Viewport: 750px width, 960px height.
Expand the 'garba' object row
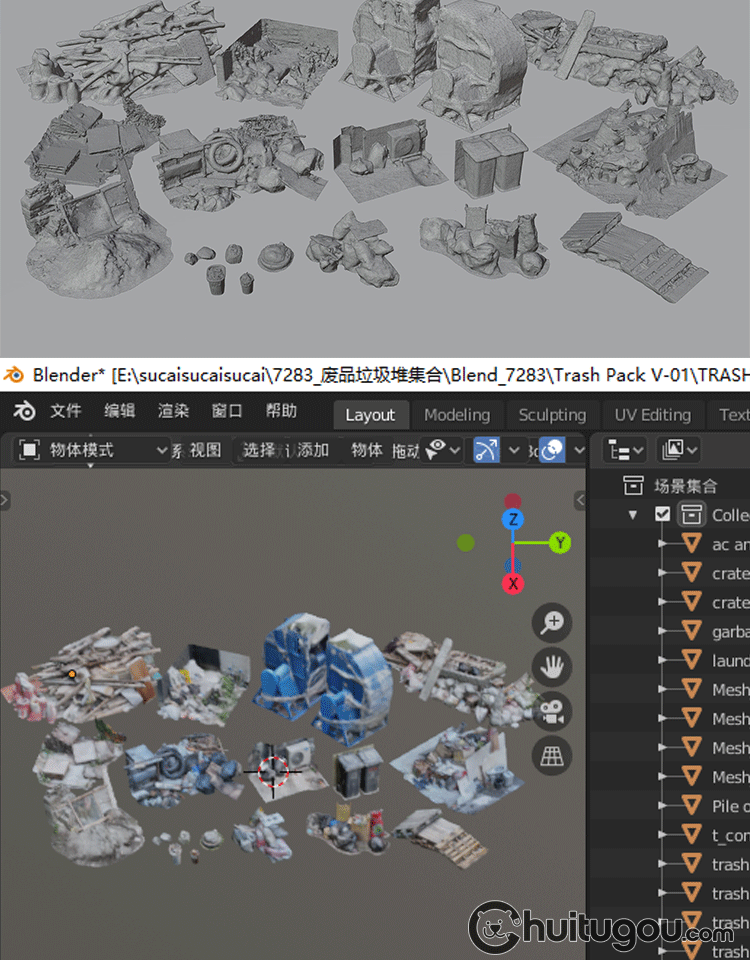(662, 631)
